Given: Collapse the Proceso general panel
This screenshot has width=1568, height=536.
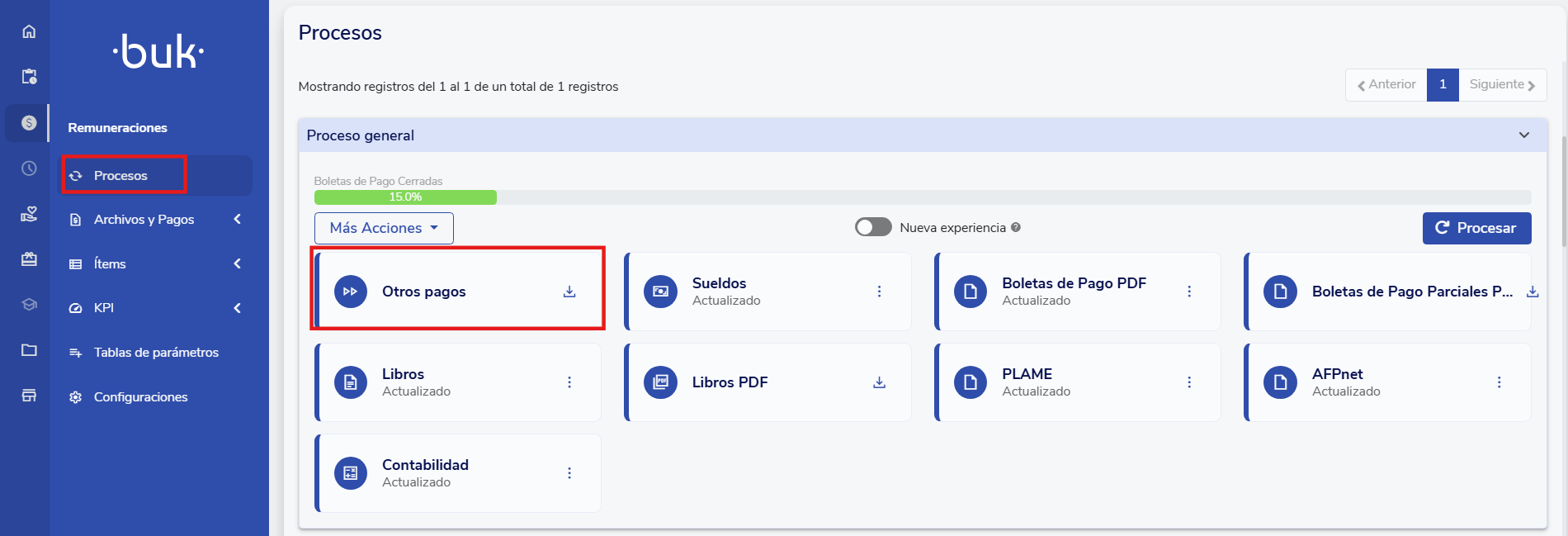Looking at the screenshot, I should pyautogui.click(x=1523, y=135).
